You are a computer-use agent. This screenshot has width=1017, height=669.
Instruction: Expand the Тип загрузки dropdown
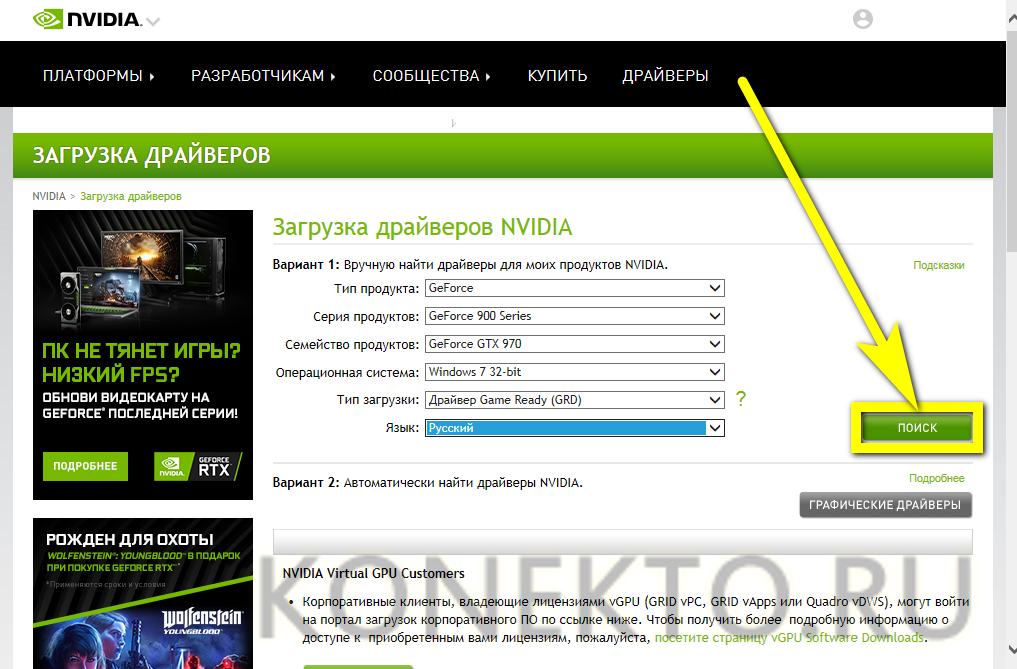click(x=574, y=400)
